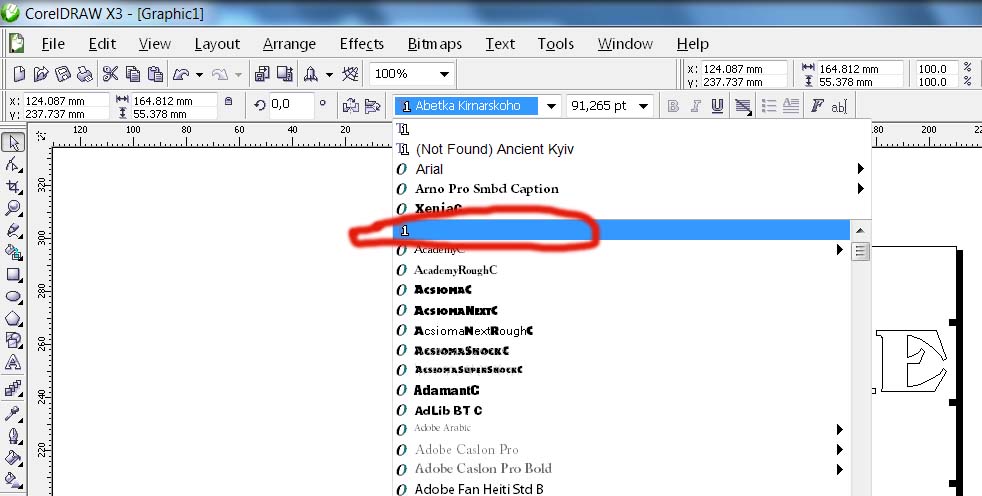The width and height of the screenshot is (982, 496).
Task: Click the New document icon
Action: pyautogui.click(x=19, y=75)
